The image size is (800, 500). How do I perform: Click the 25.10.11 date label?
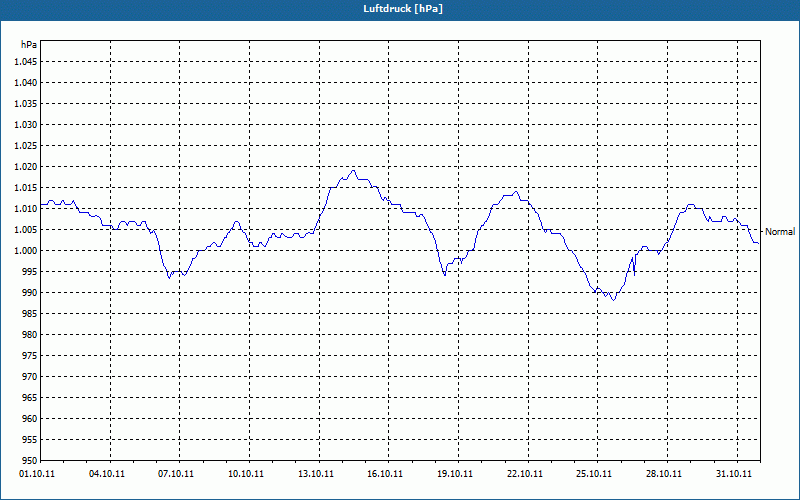594,474
